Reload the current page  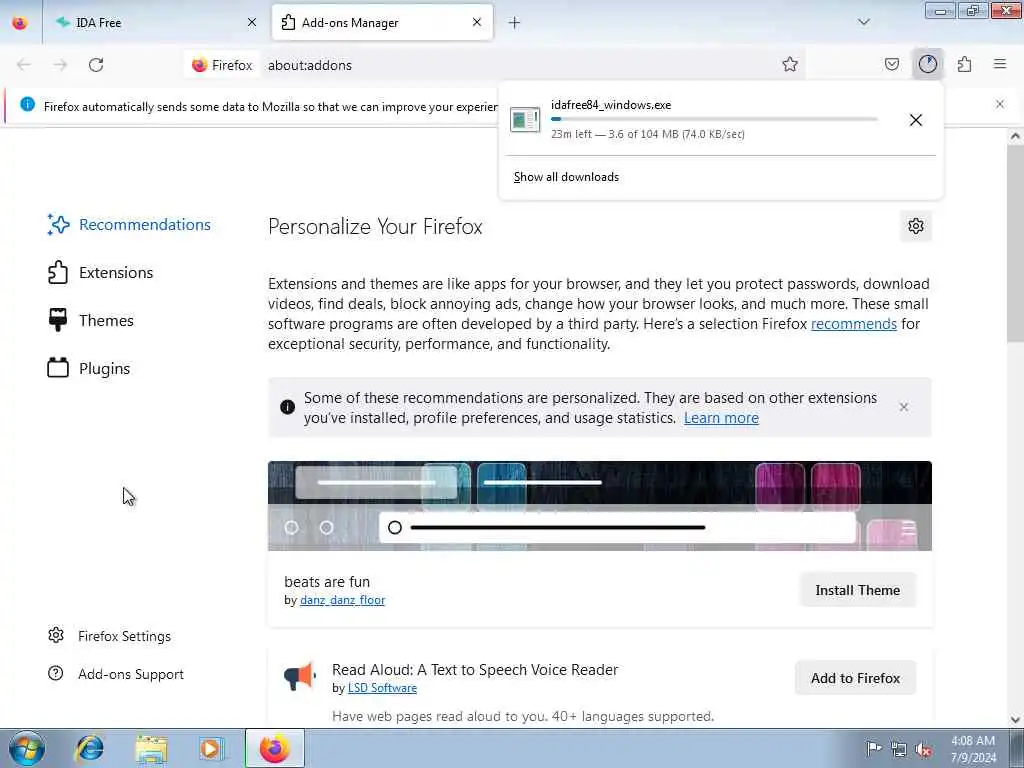[96, 65]
